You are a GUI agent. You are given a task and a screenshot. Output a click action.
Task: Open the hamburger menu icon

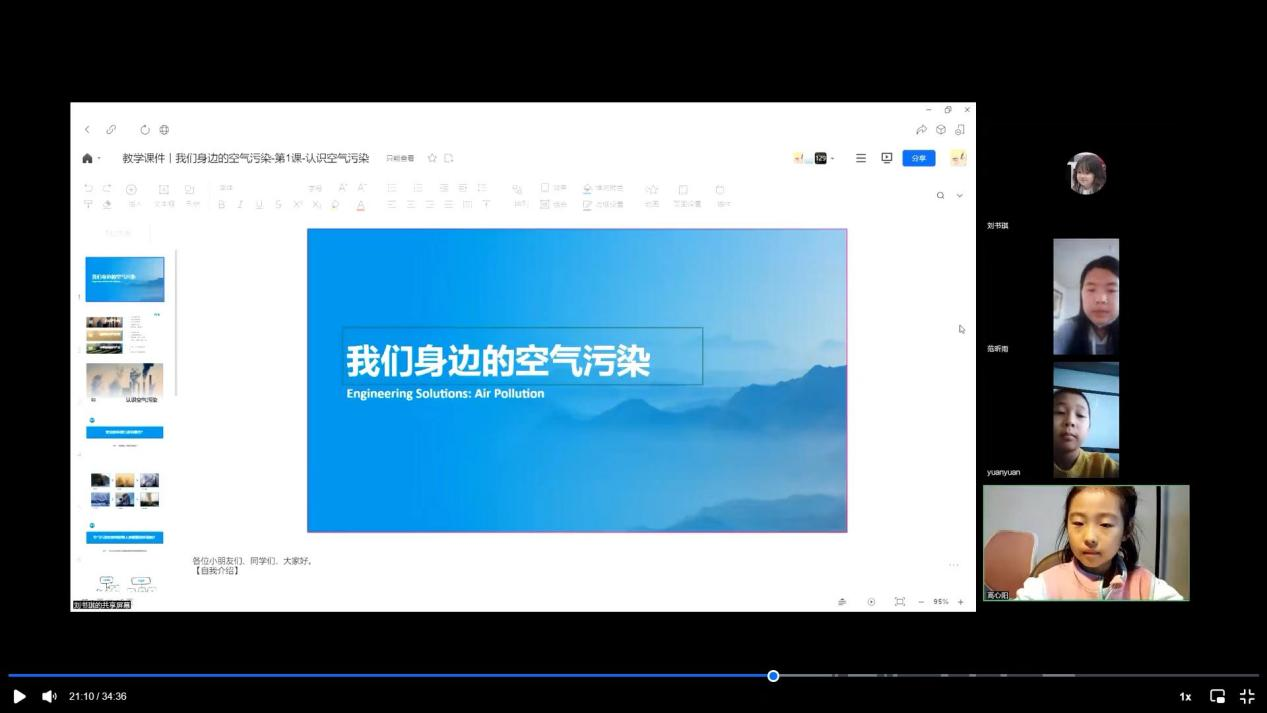coord(860,158)
